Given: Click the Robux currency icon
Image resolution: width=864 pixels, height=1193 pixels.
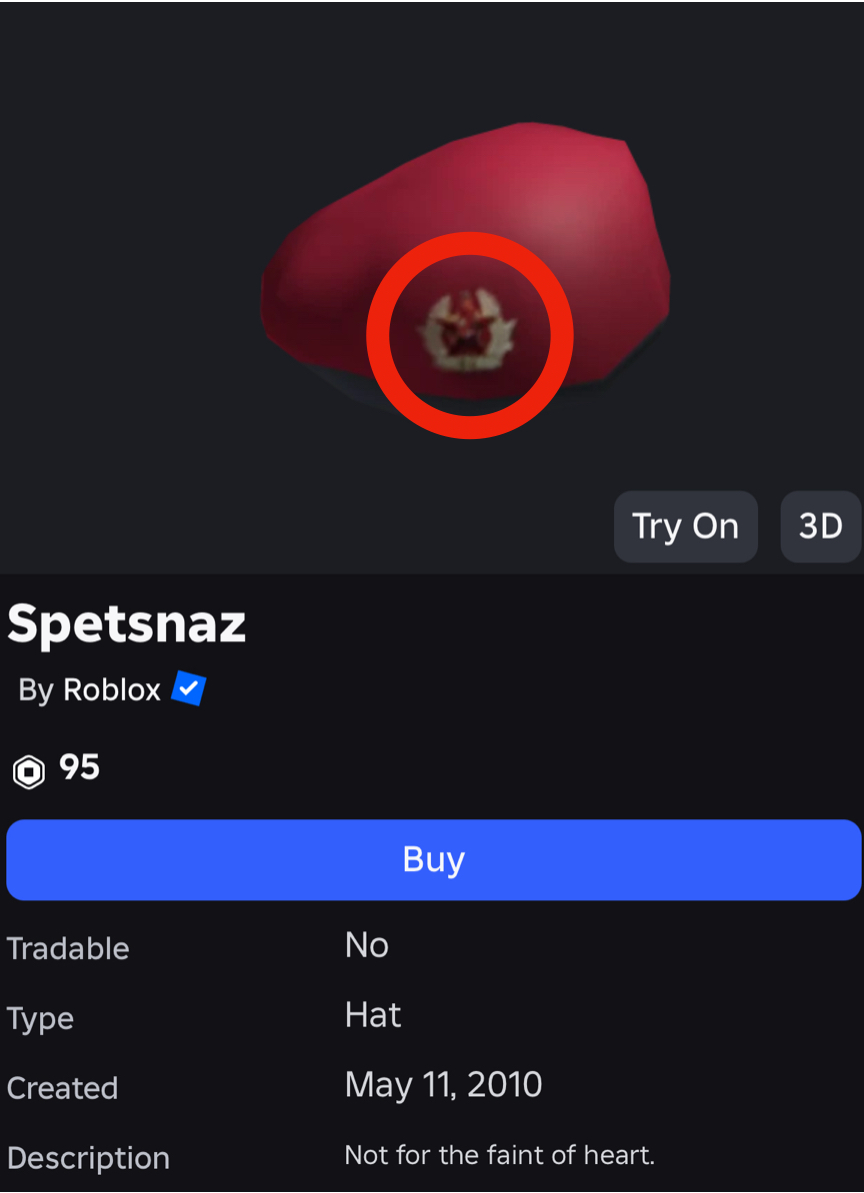Looking at the screenshot, I should coord(29,771).
